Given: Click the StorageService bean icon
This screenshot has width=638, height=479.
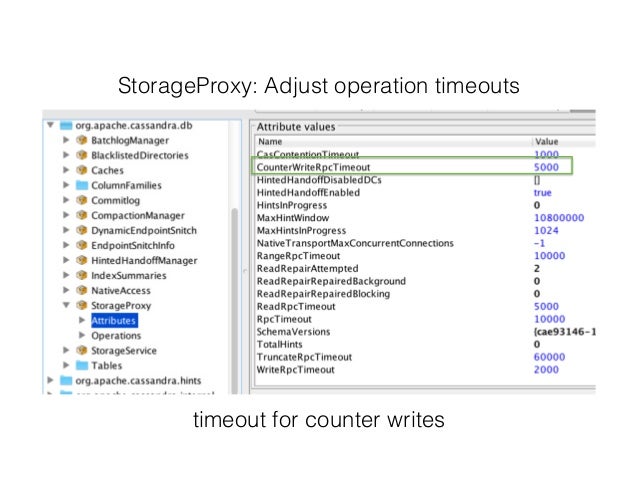Looking at the screenshot, I should pyautogui.click(x=82, y=350).
